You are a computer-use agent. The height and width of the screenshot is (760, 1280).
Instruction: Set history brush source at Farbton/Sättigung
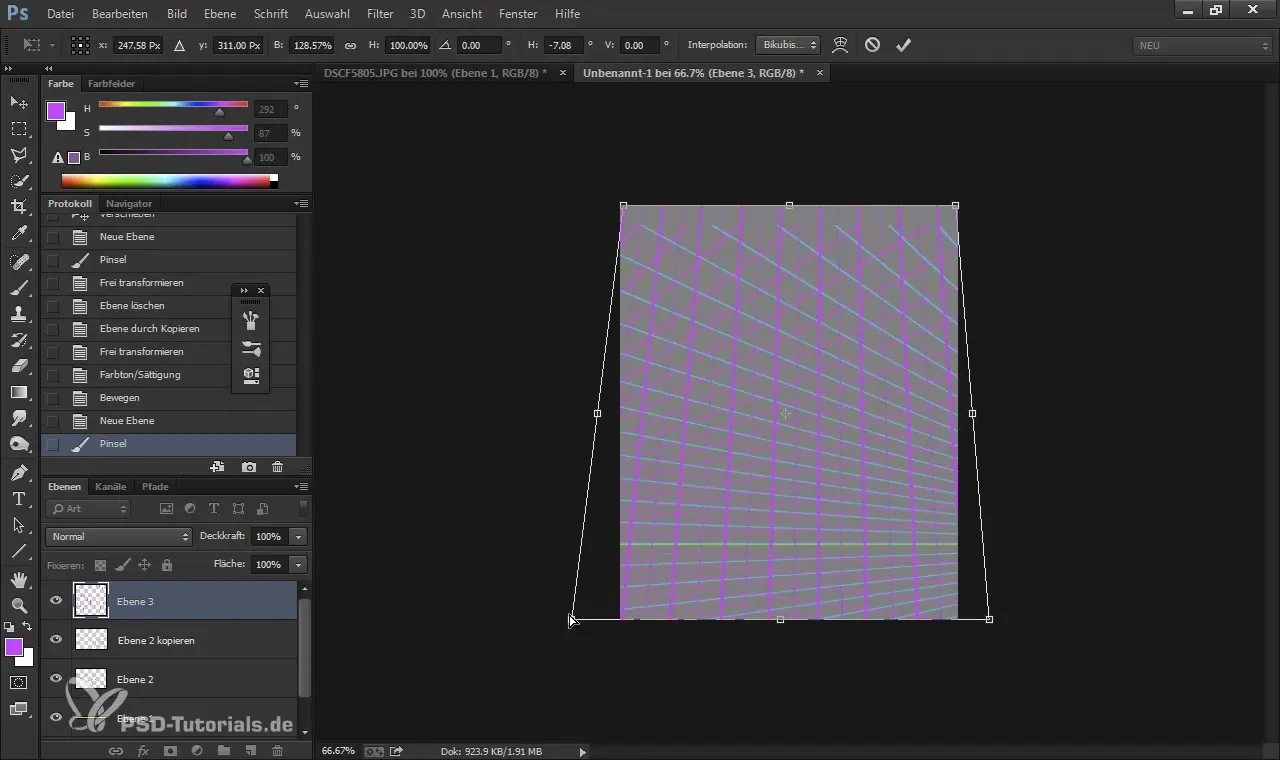click(x=53, y=375)
